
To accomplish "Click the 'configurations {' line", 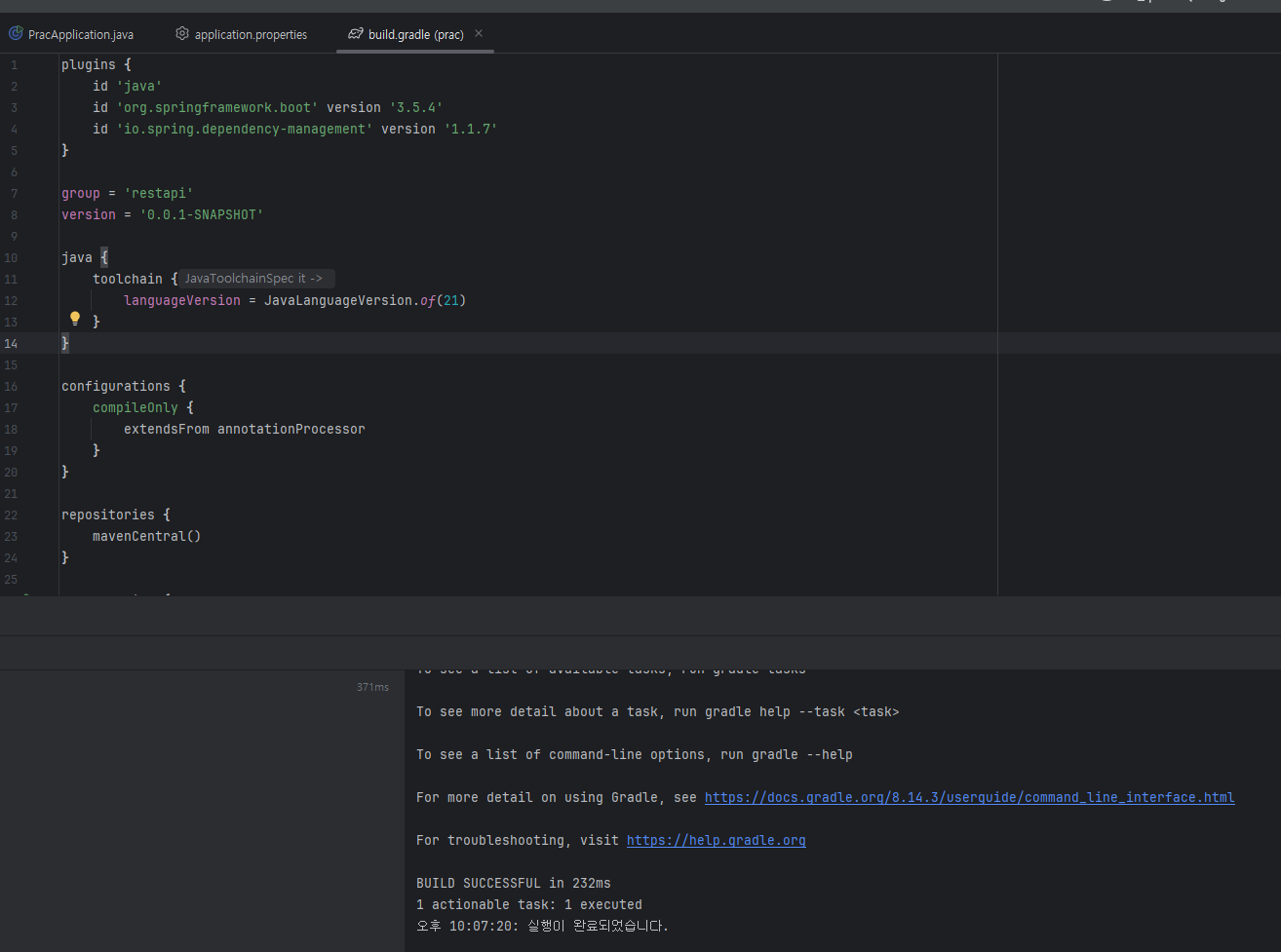I will pyautogui.click(x=124, y=386).
